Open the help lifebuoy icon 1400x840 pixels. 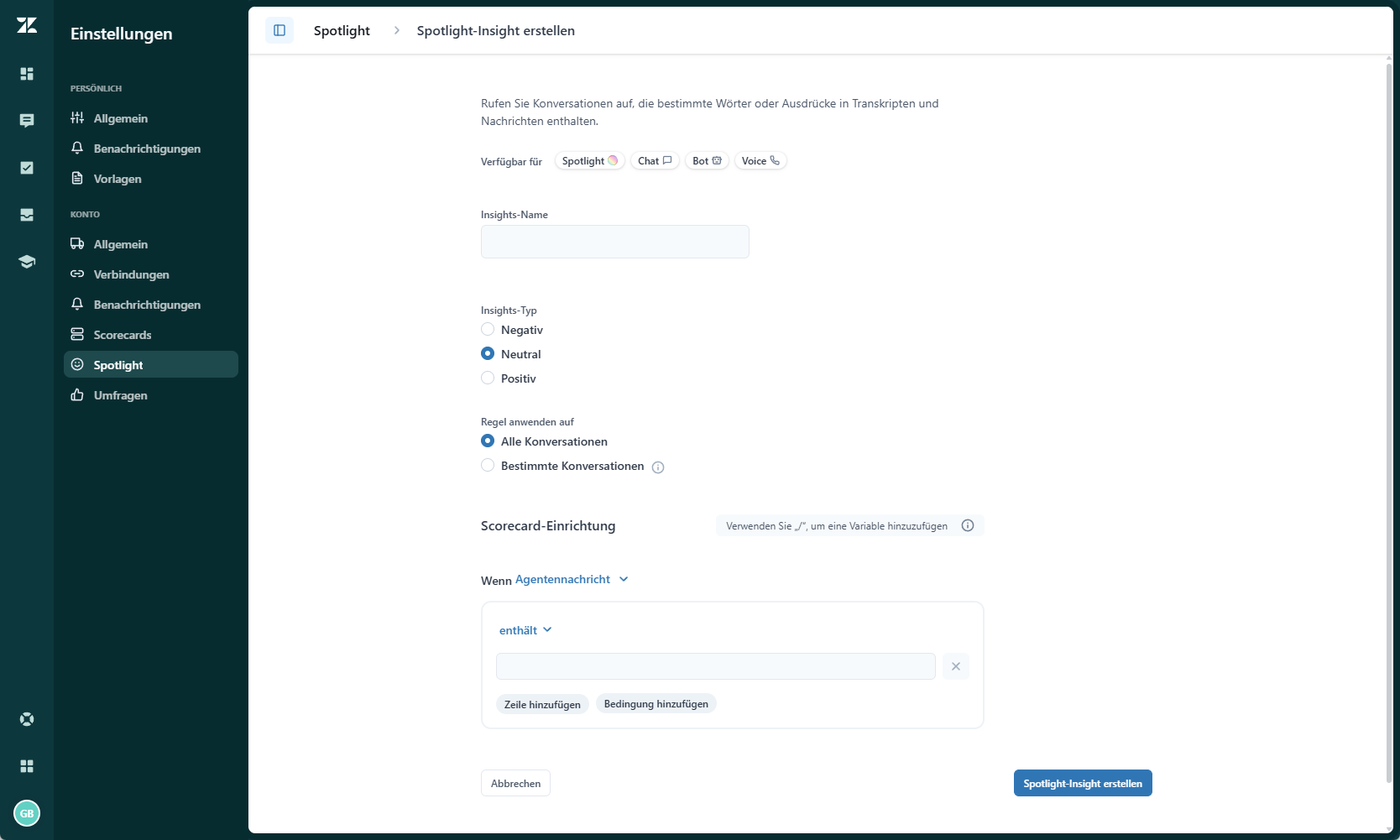coord(27,719)
